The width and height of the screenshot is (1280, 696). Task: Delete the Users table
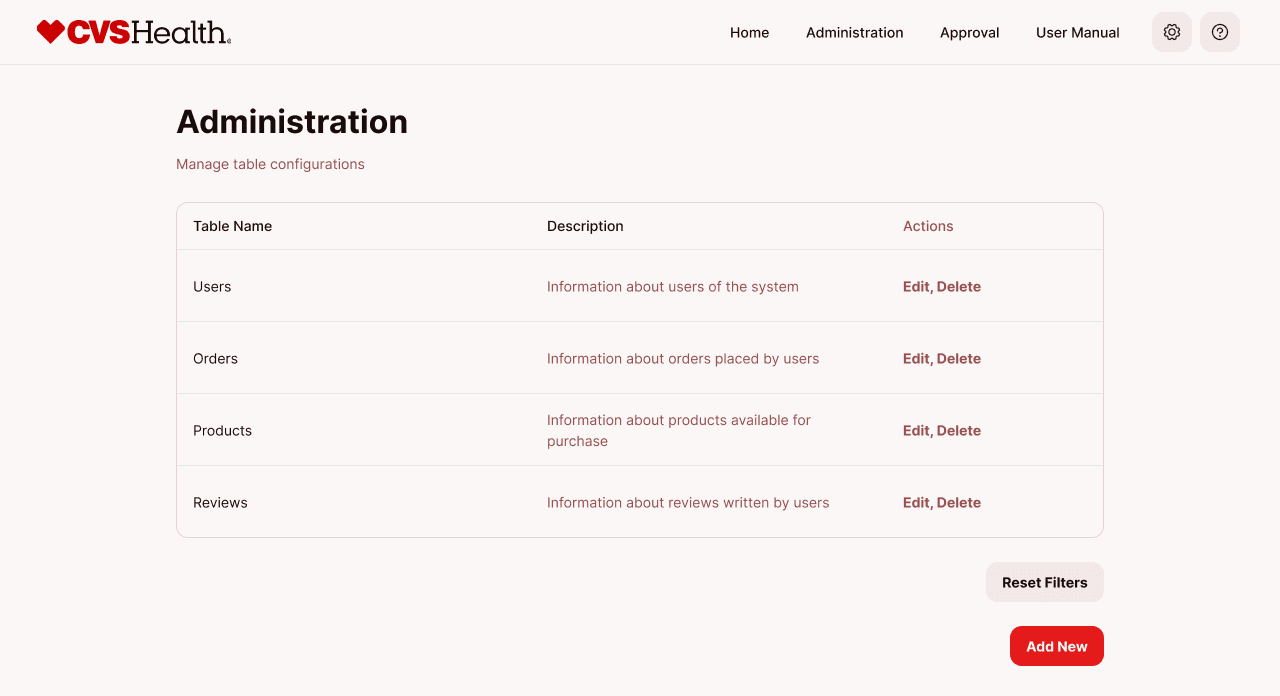(959, 286)
